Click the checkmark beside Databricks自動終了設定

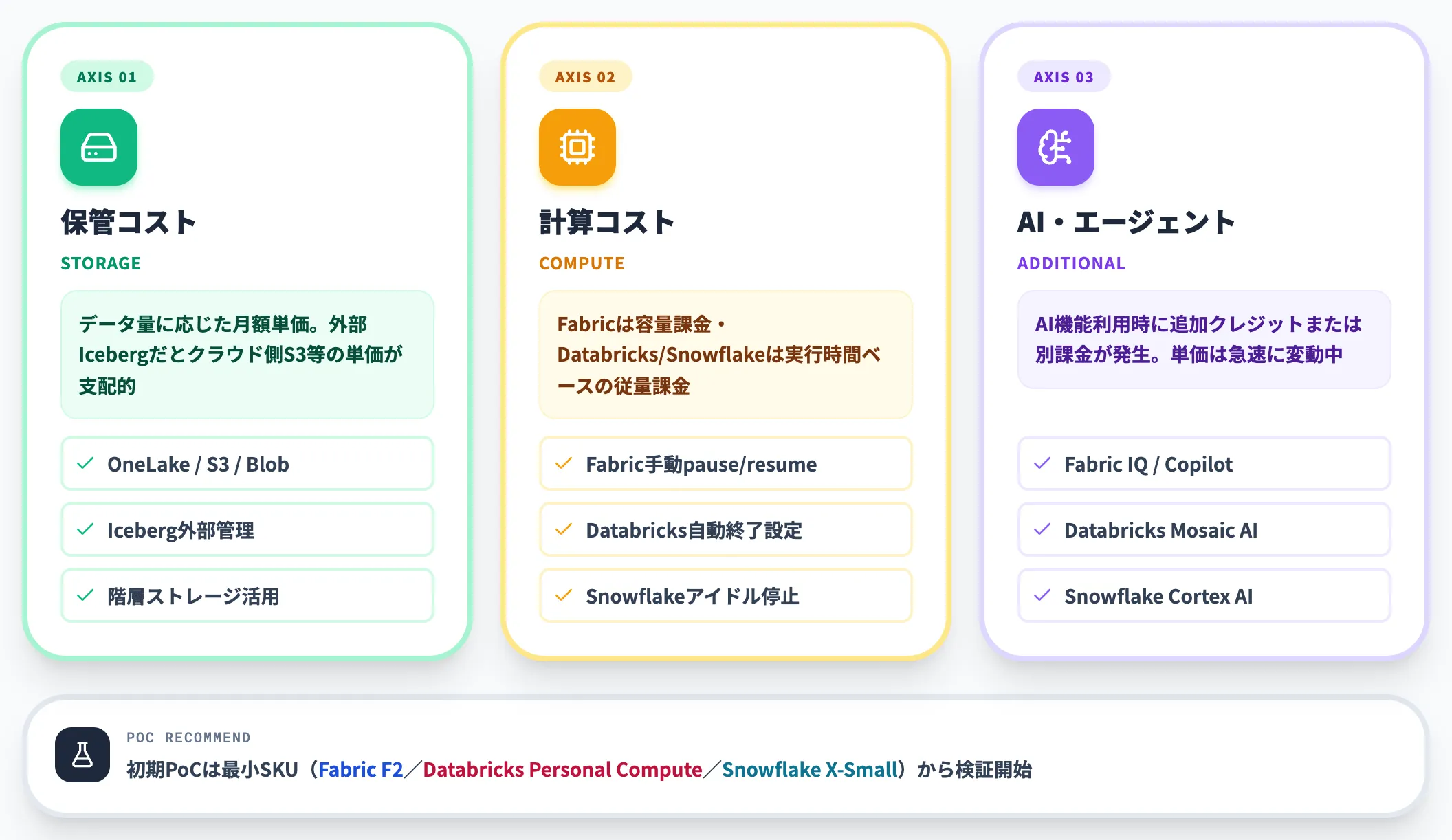click(x=564, y=529)
